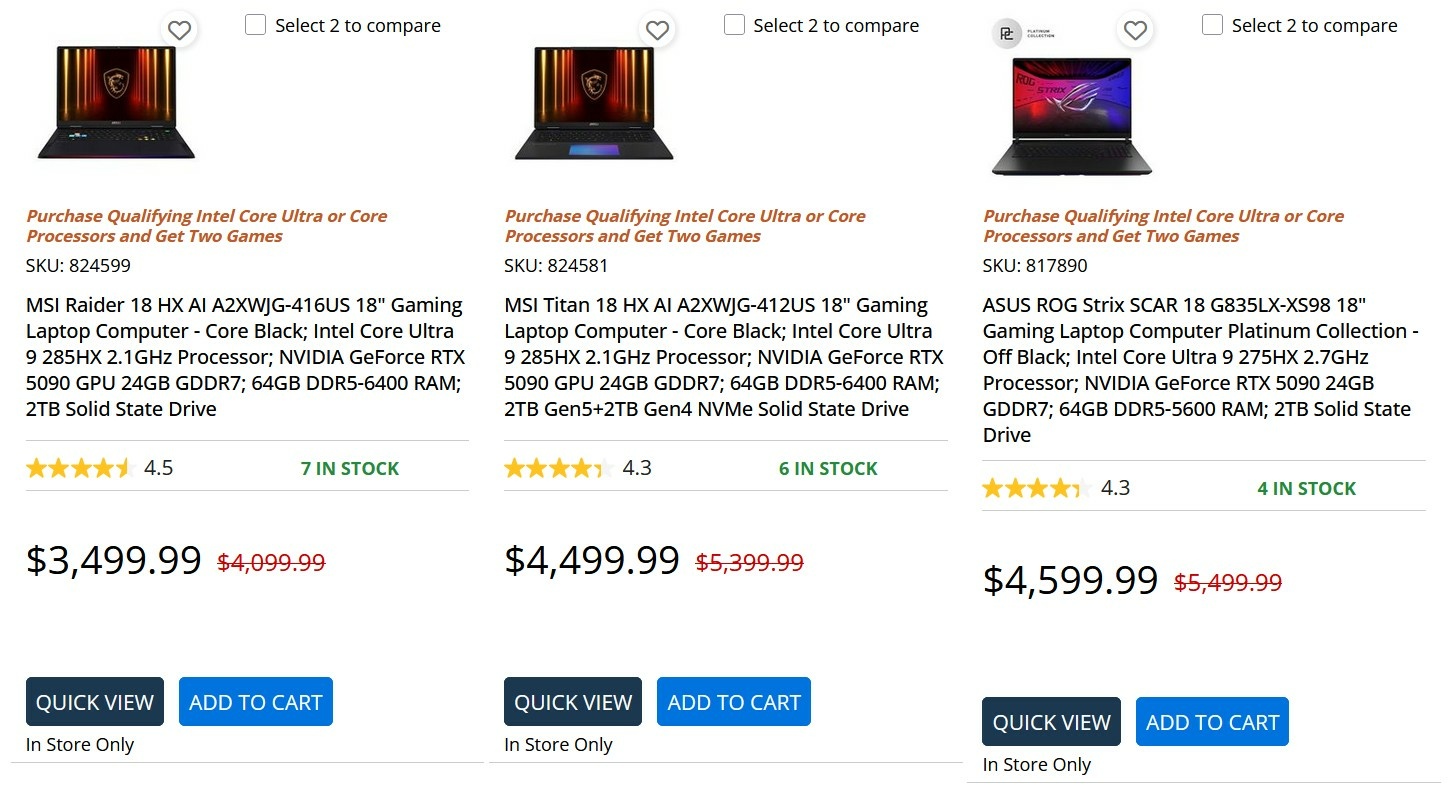
Task: Open the two games promo link above SKU 824581
Action: (685, 226)
